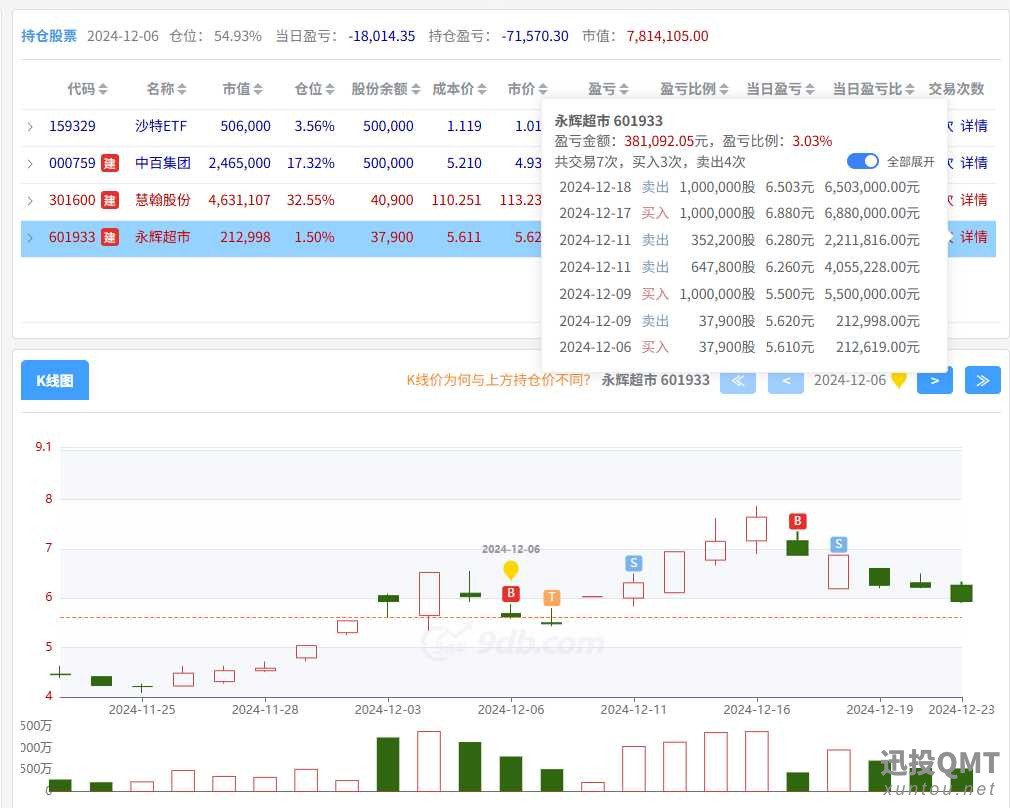Click the yellow marker icon beside date 2024-12-06

click(899, 380)
